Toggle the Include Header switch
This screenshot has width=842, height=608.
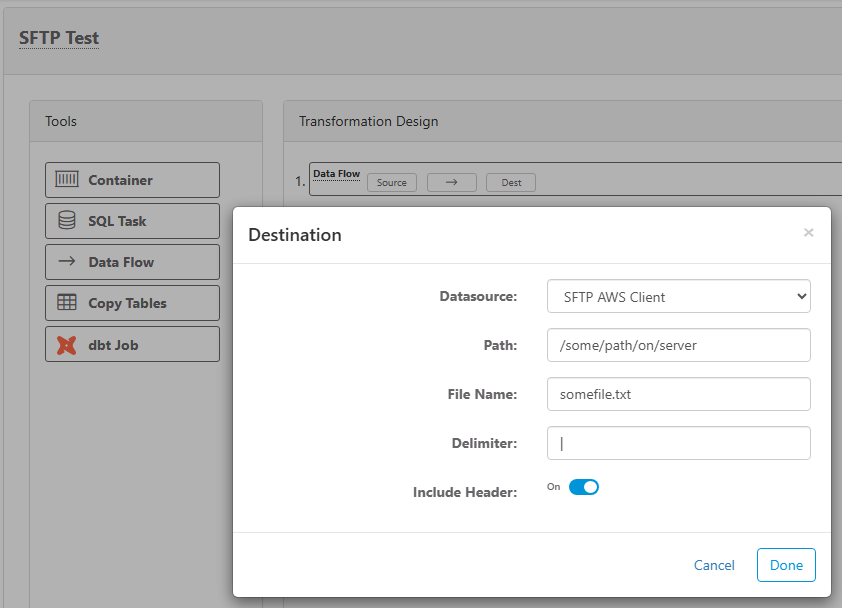coord(584,487)
